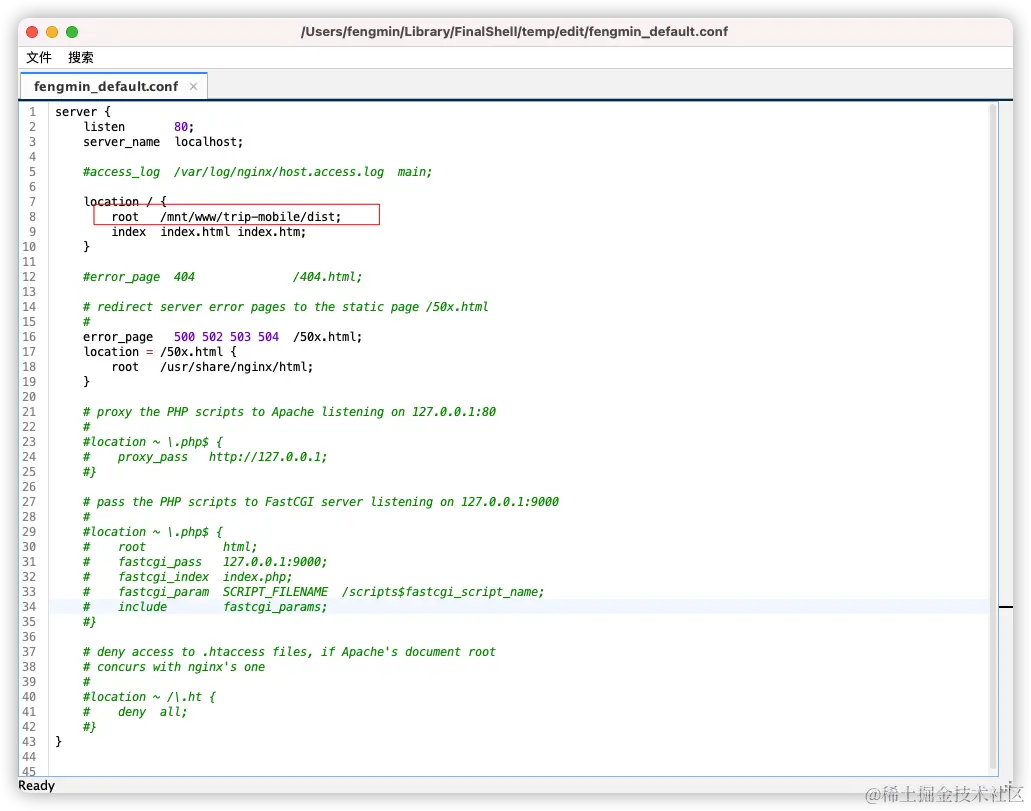
Task: Place cursor on 'listen 80;' line
Action: [139, 127]
